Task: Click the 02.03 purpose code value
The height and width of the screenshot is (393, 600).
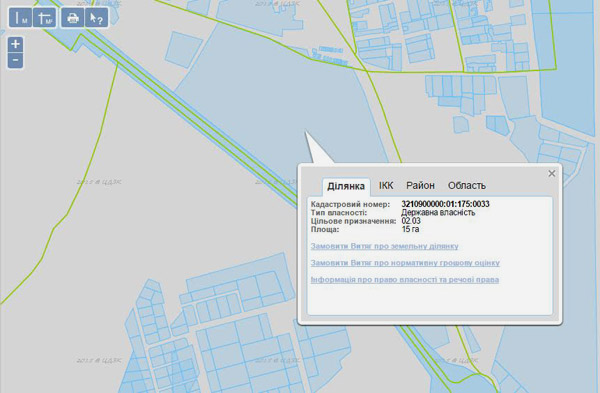Action: [x=411, y=221]
